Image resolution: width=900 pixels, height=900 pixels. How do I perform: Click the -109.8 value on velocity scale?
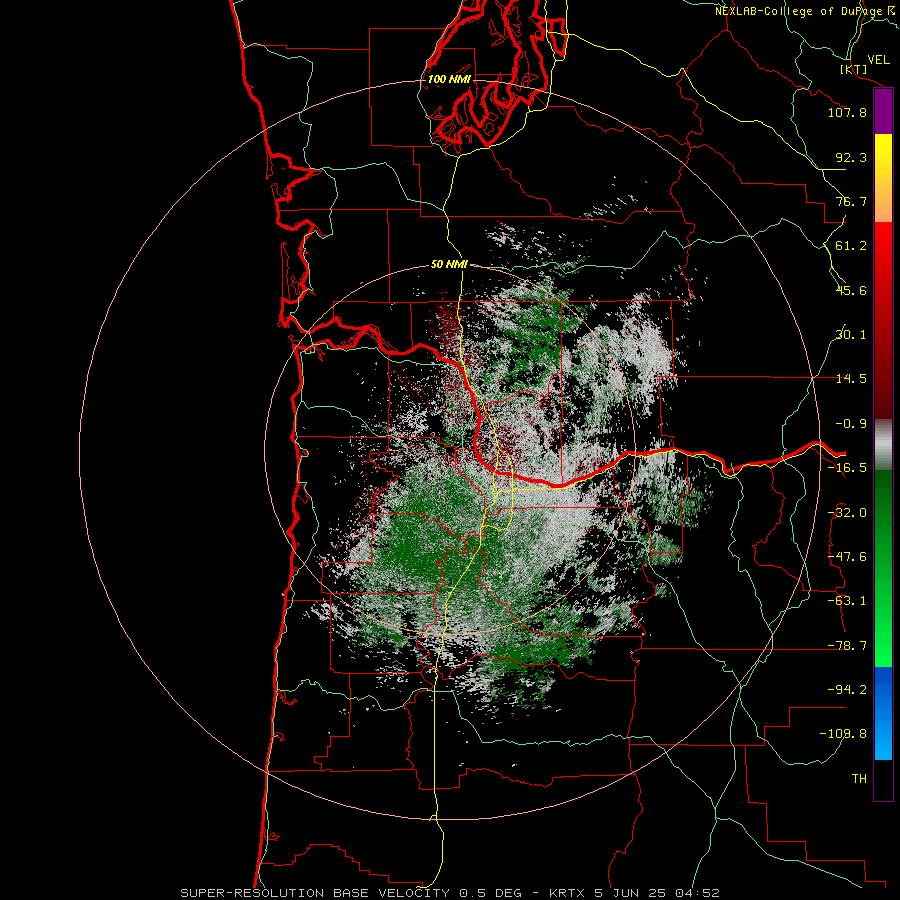click(x=844, y=734)
